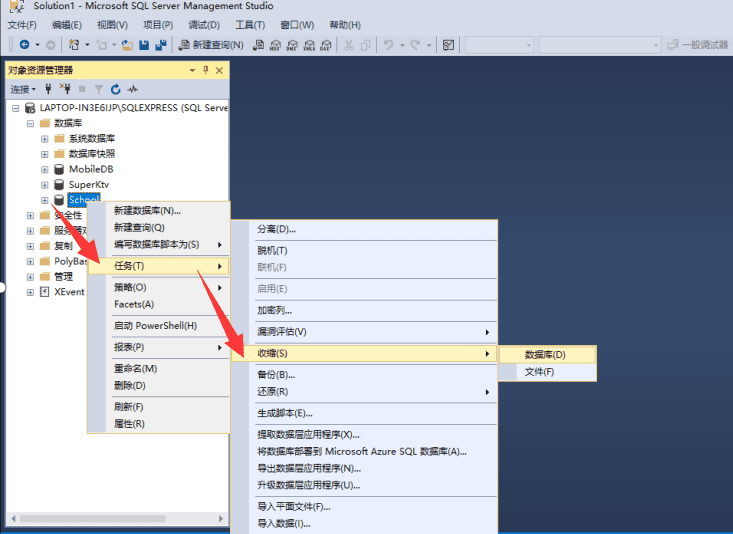Screen dimensions: 733x534
Task: Click the Redo arrow icon
Action: 415,45
